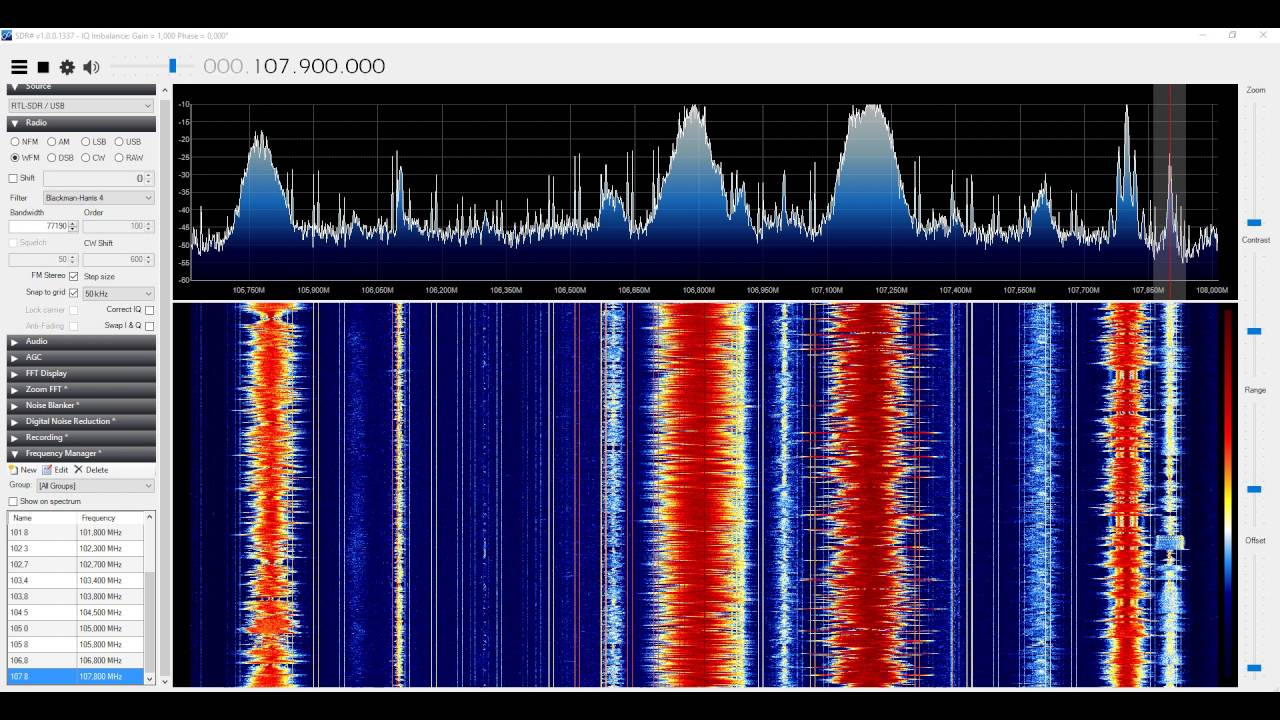Open the 50 kHz step size dropdown
The height and width of the screenshot is (720, 1280).
(x=118, y=294)
